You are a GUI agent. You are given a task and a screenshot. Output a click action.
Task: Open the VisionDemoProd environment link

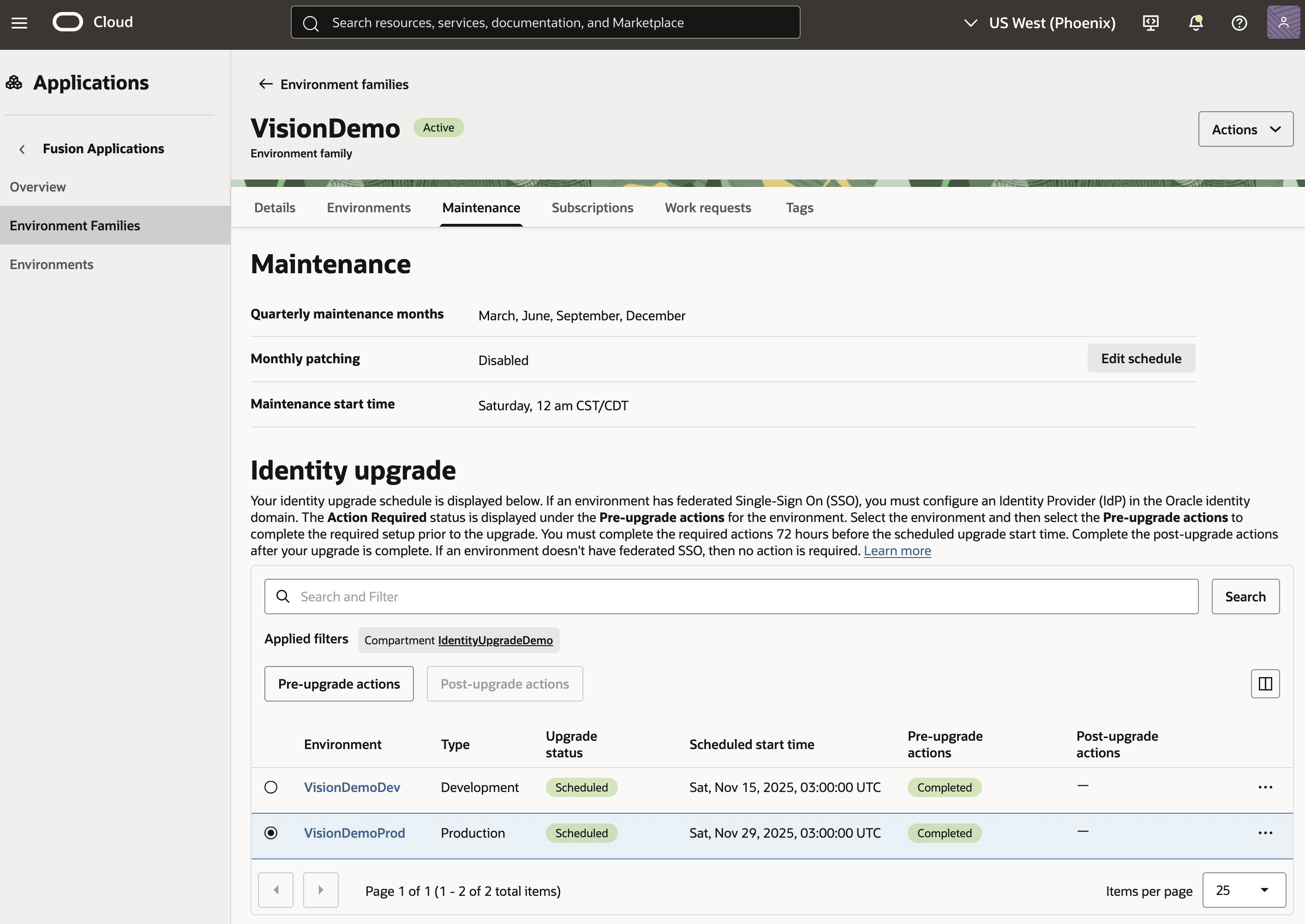click(x=354, y=833)
